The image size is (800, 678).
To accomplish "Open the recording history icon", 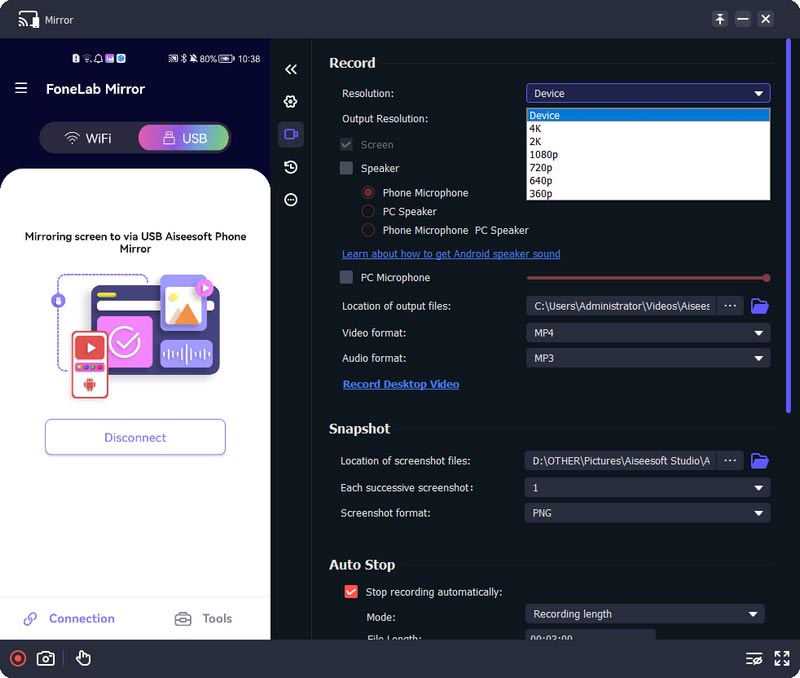I will coord(291,167).
